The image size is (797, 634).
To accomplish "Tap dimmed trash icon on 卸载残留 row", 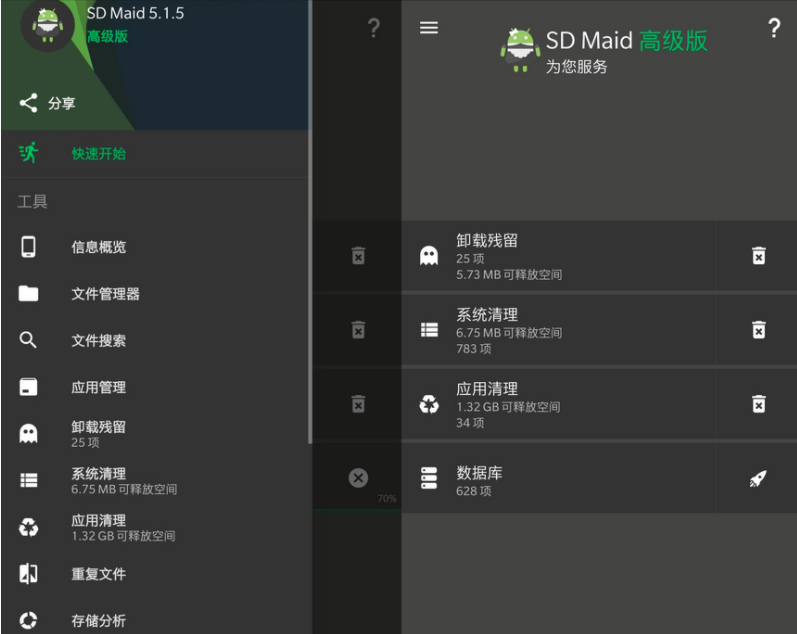I will click(x=358, y=256).
